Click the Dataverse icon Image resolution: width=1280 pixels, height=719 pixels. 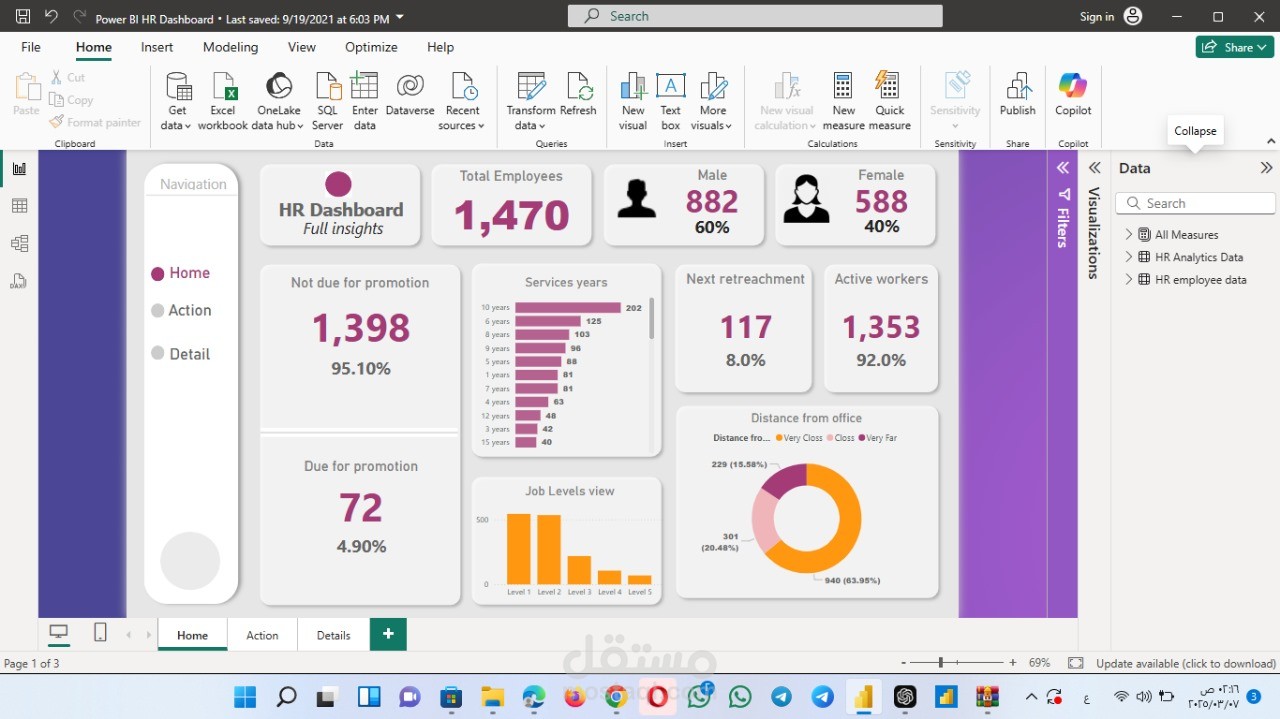point(410,95)
